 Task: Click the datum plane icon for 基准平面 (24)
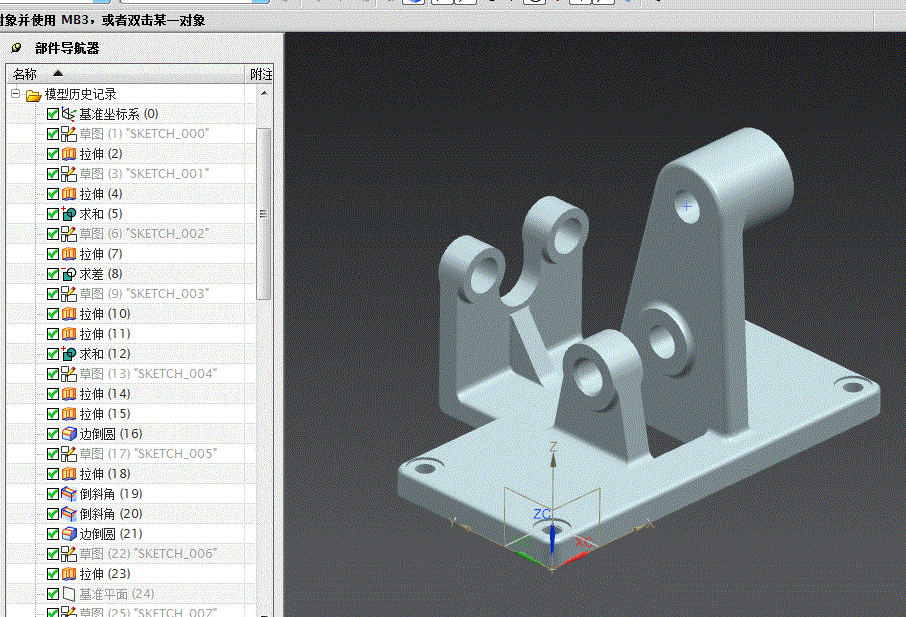click(69, 594)
